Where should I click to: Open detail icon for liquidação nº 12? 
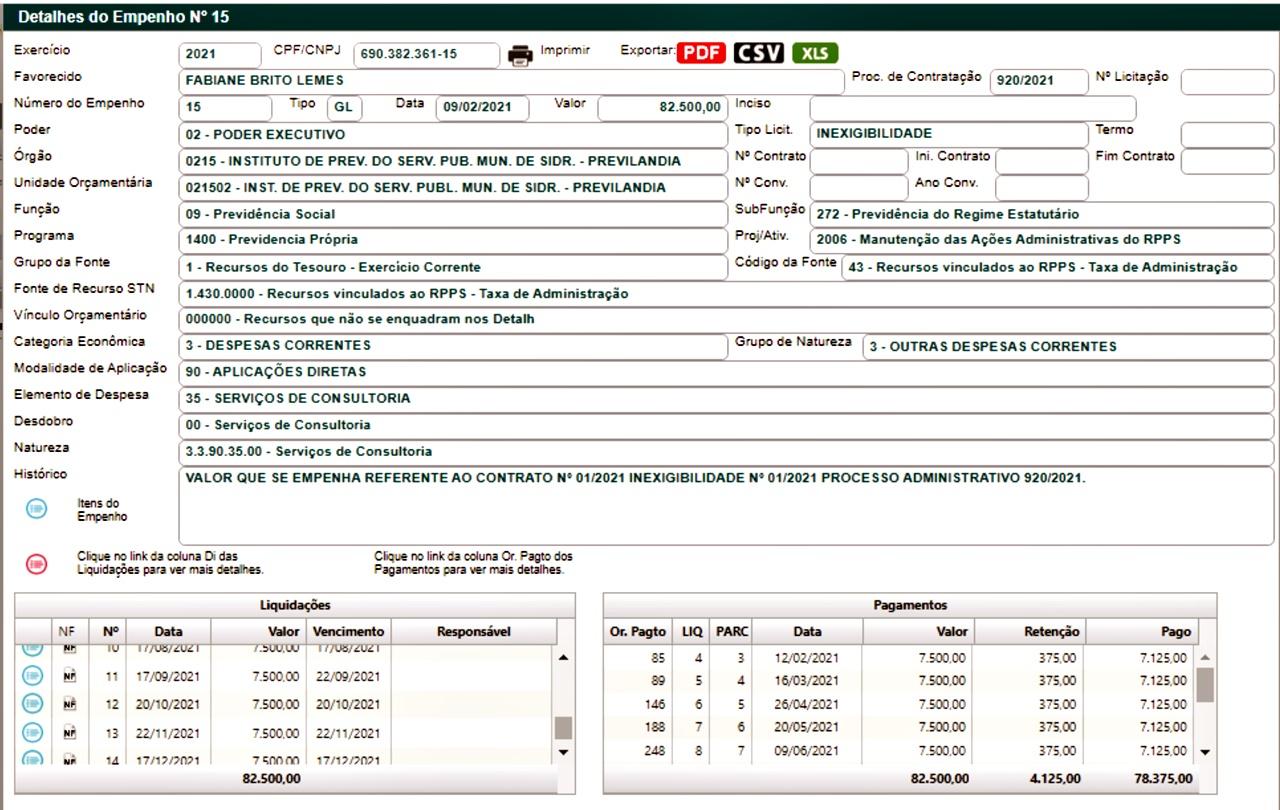click(32, 704)
